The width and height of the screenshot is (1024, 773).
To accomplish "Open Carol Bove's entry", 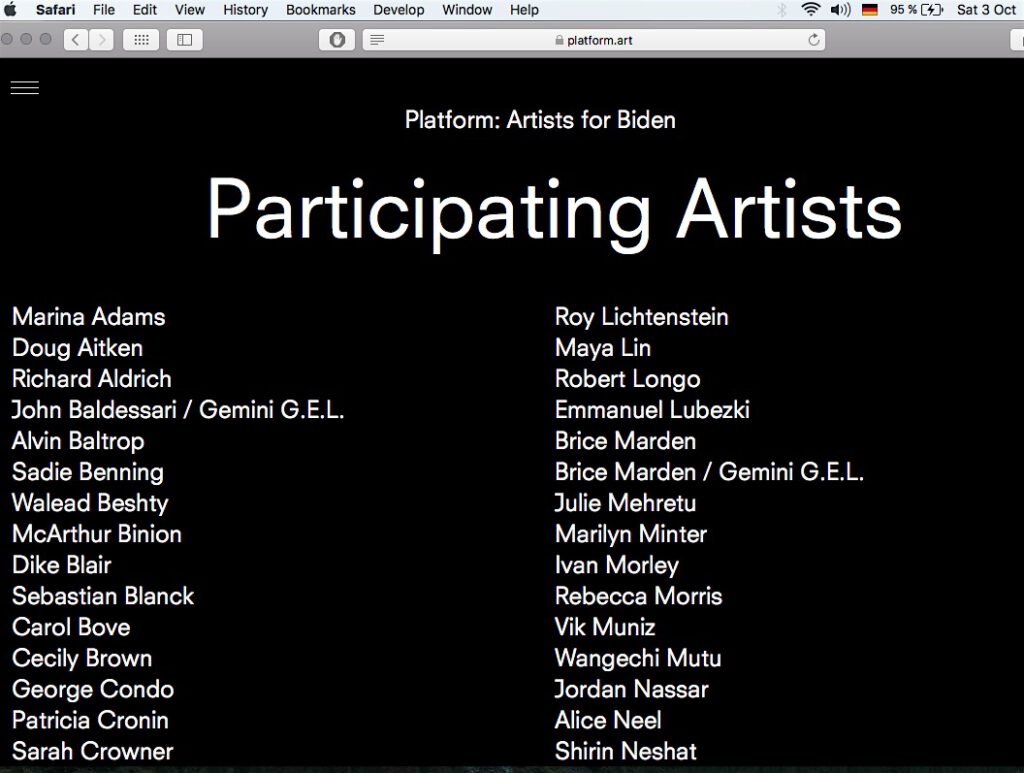I will click(x=71, y=627).
